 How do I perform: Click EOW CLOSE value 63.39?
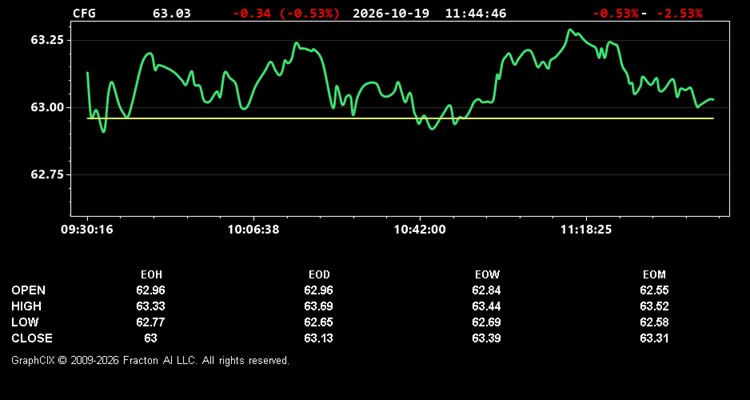[x=486, y=338]
